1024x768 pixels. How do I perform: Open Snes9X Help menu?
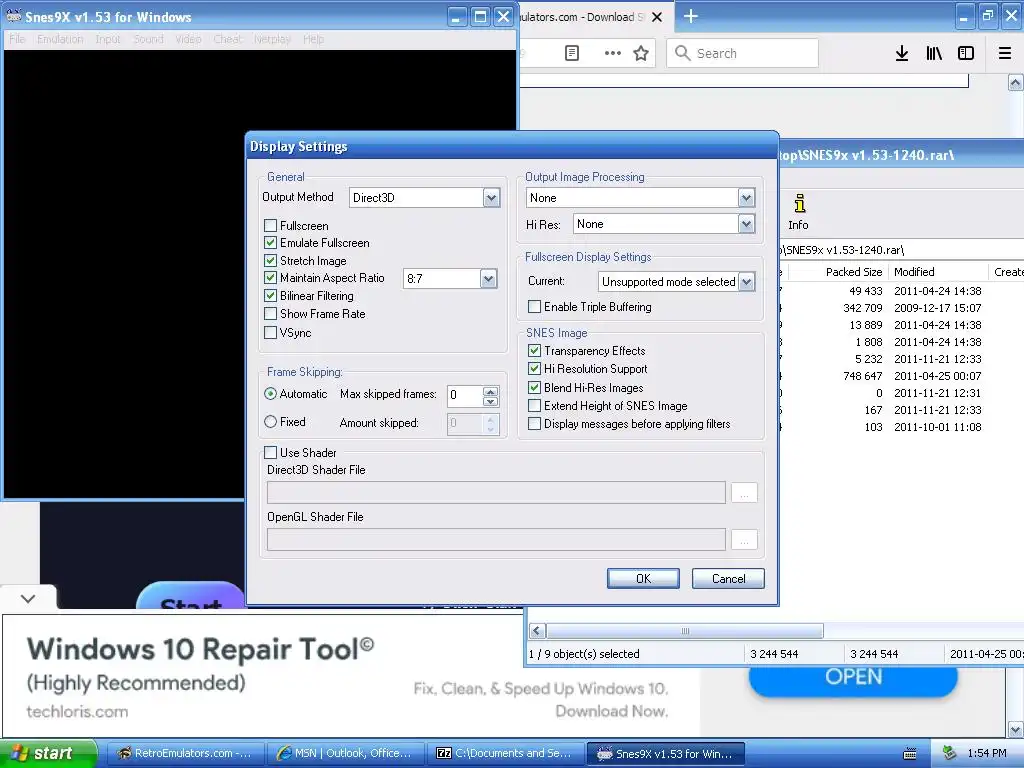tap(313, 39)
